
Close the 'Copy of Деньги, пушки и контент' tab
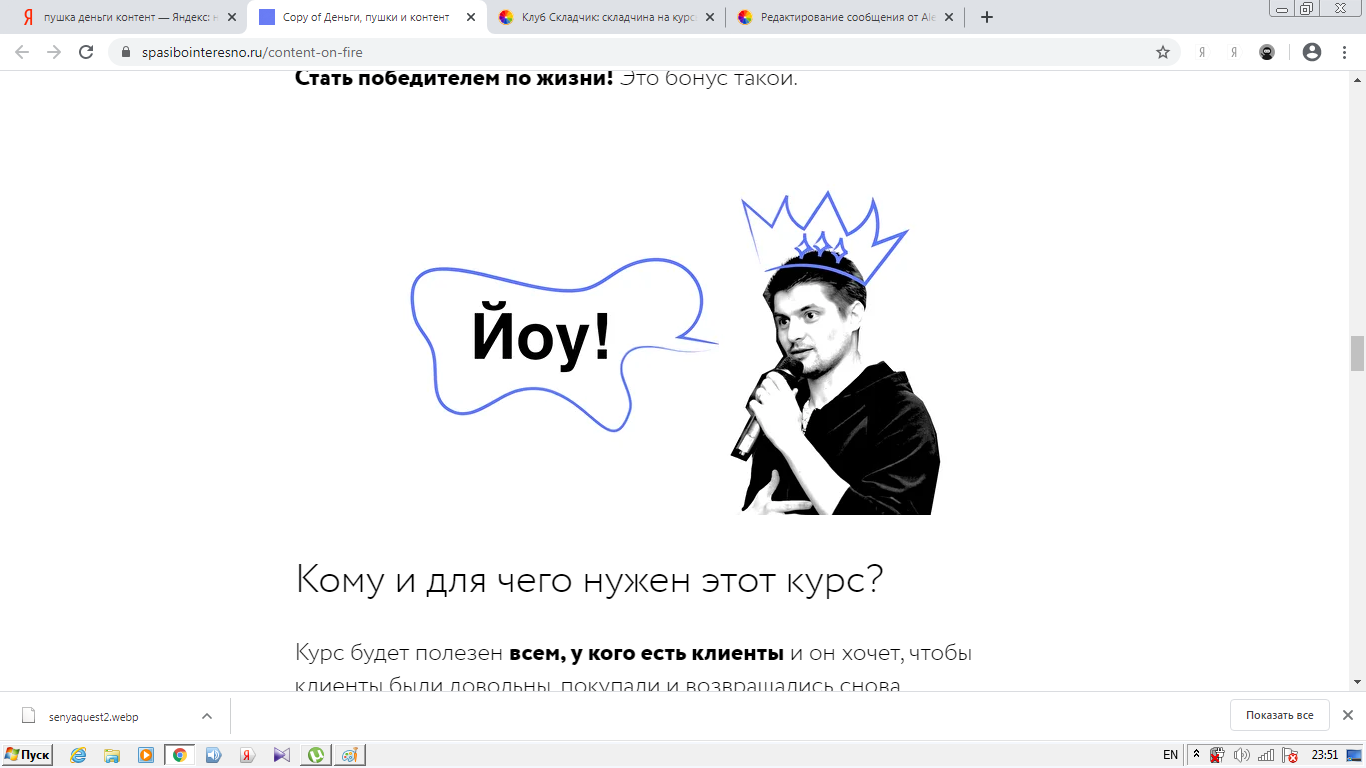click(x=471, y=17)
